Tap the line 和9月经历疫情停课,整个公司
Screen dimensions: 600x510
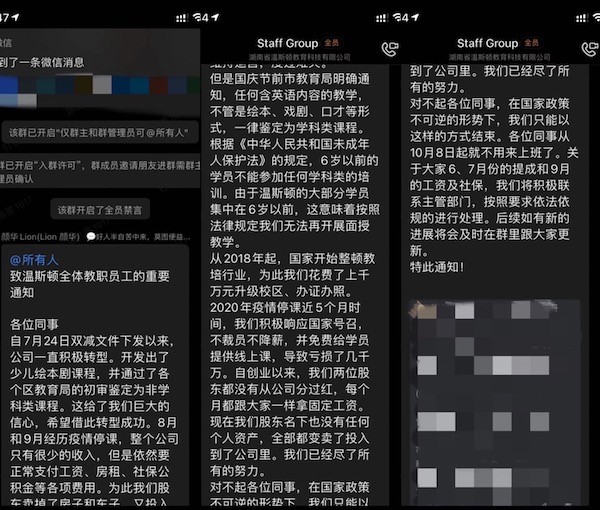[x=95, y=439]
